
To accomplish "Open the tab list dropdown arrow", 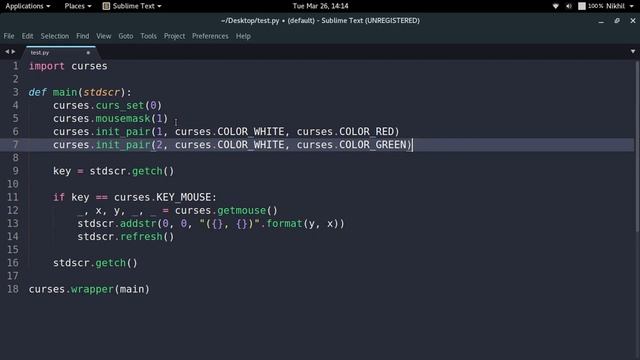I will 633,51.
